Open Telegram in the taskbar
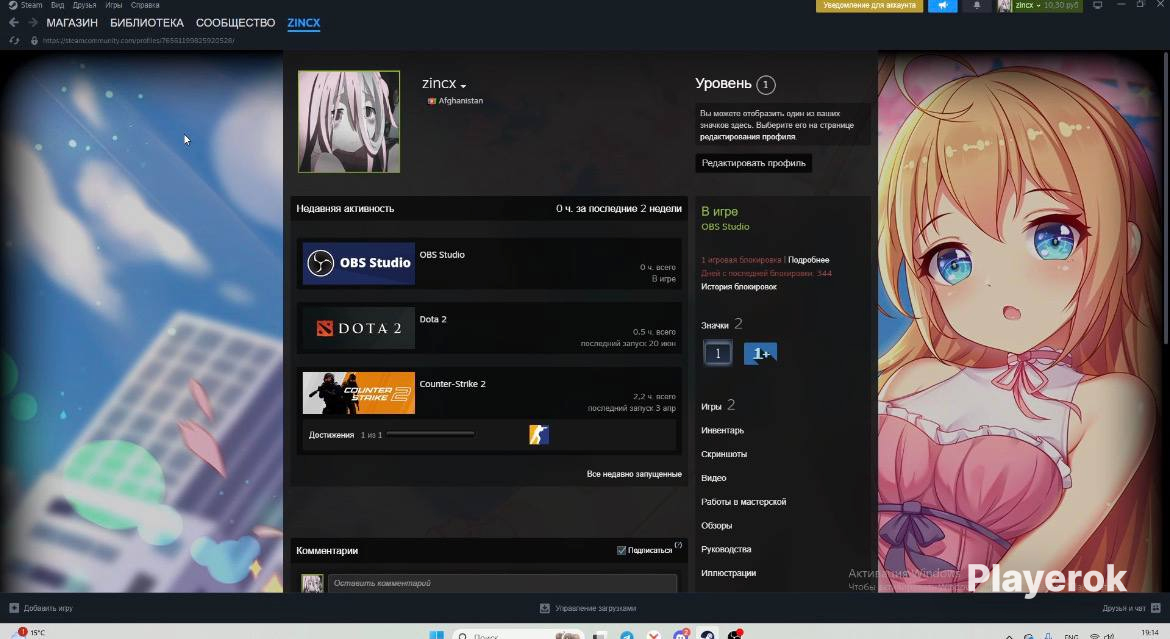The height and width of the screenshot is (639, 1170). point(627,635)
